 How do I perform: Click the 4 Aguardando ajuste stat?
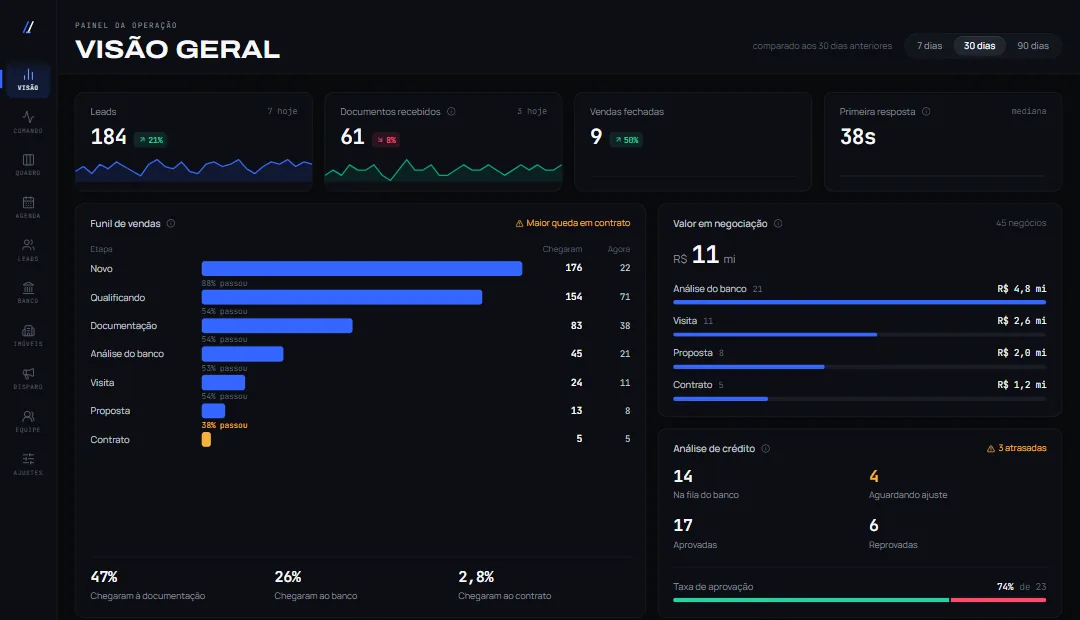908,484
